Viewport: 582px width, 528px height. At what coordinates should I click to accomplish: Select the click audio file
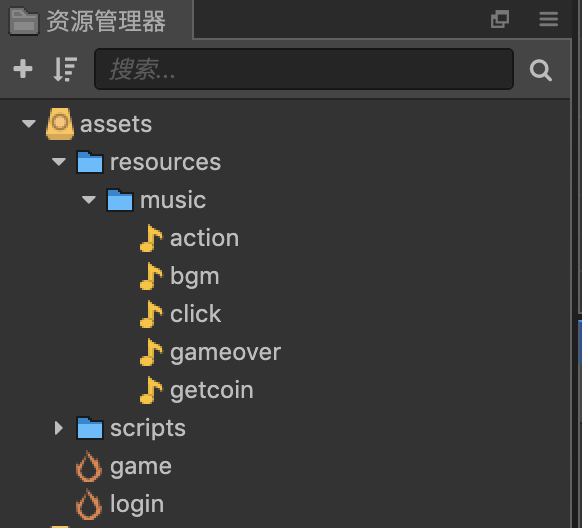tap(195, 314)
